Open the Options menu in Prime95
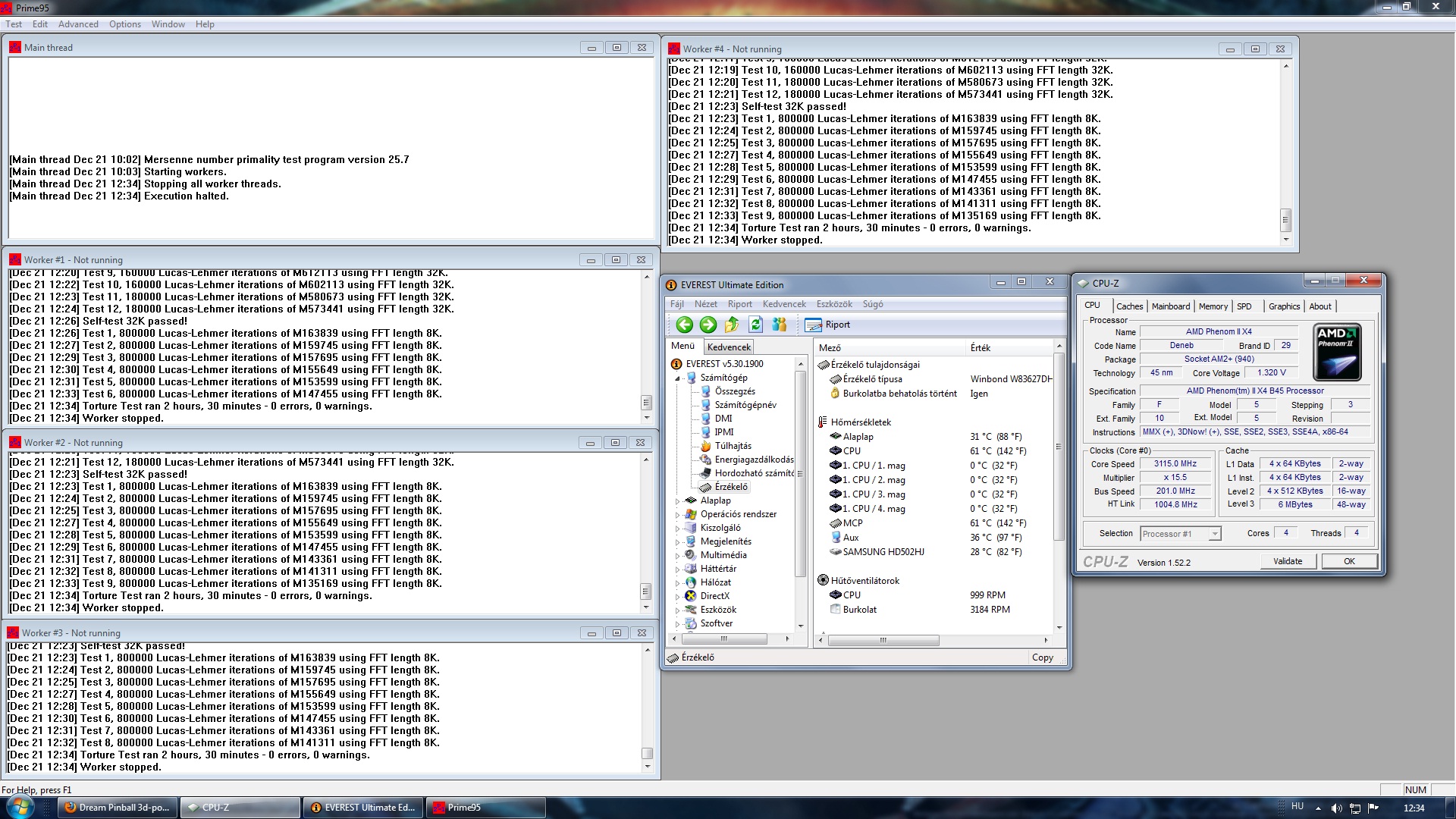Screen dimensions: 1456x819 click(124, 24)
